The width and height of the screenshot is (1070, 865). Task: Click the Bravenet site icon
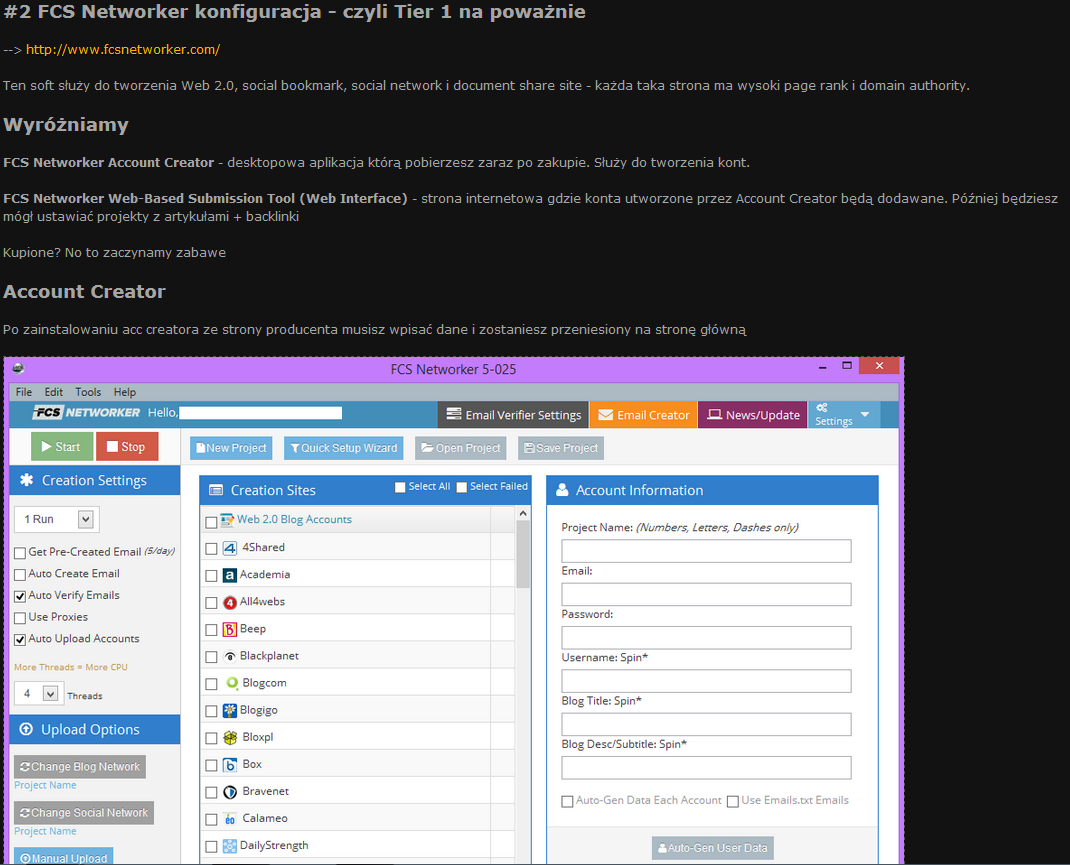point(230,792)
